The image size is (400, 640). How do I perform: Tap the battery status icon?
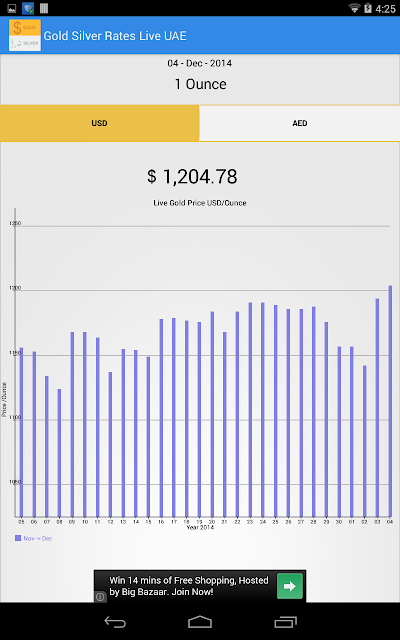368,8
